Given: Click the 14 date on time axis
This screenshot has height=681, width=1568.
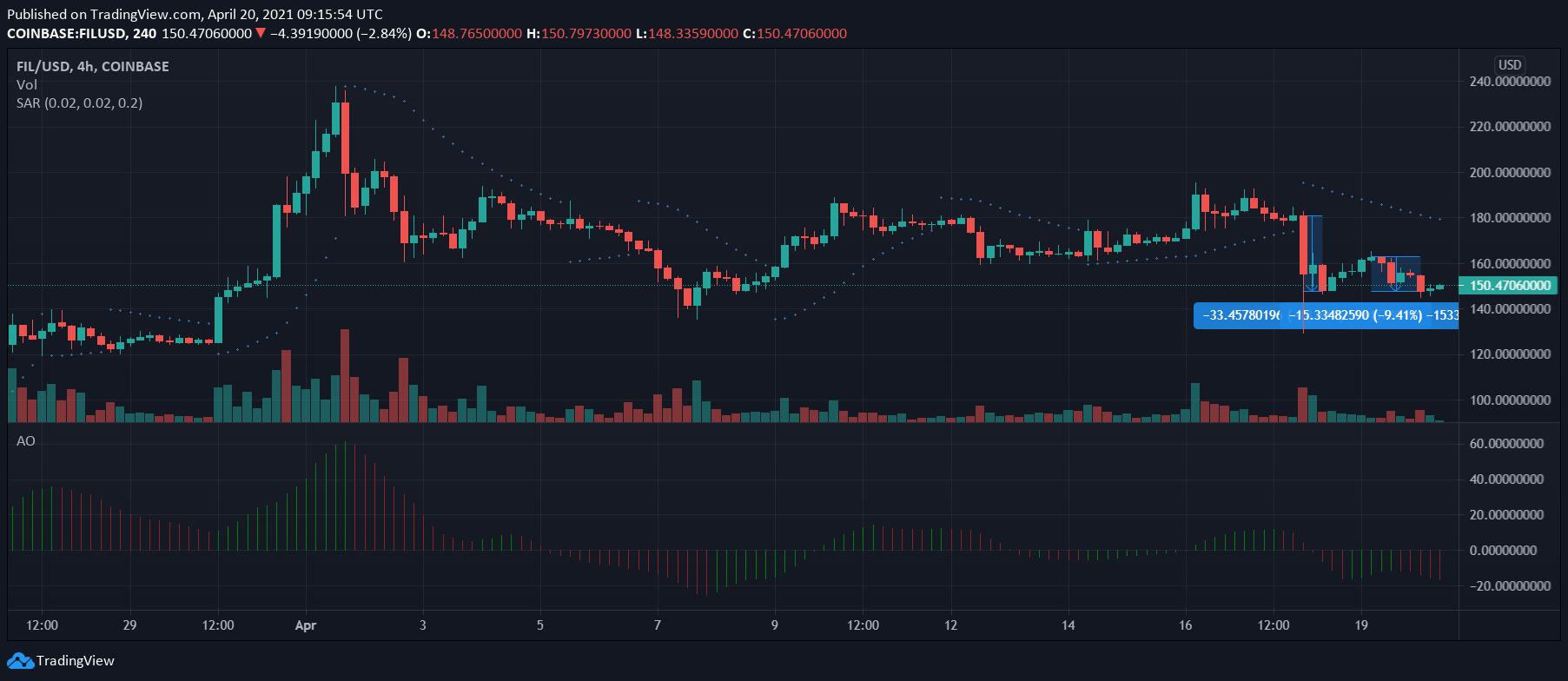Looking at the screenshot, I should click(x=1068, y=625).
